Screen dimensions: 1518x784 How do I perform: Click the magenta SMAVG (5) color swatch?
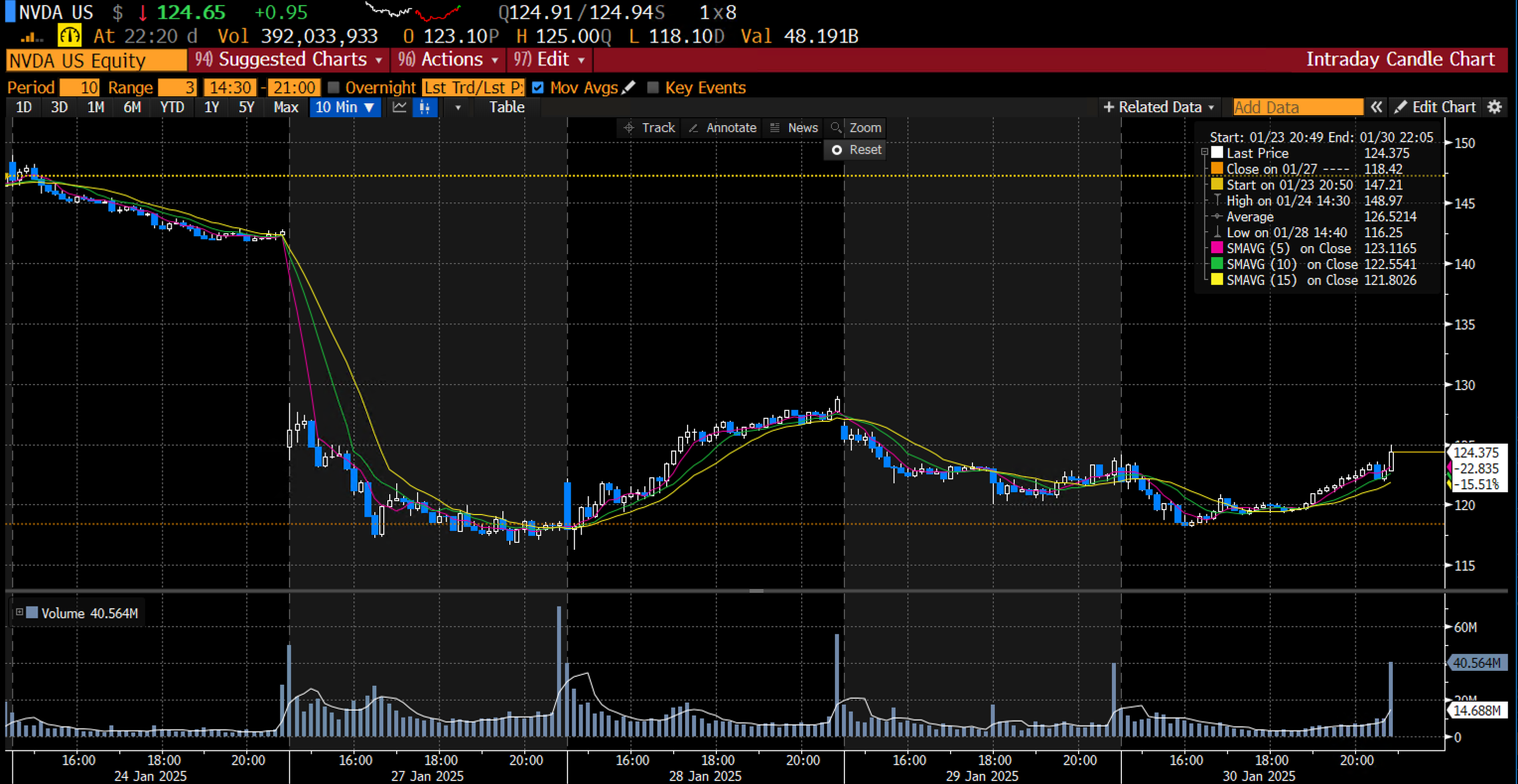point(1216,248)
